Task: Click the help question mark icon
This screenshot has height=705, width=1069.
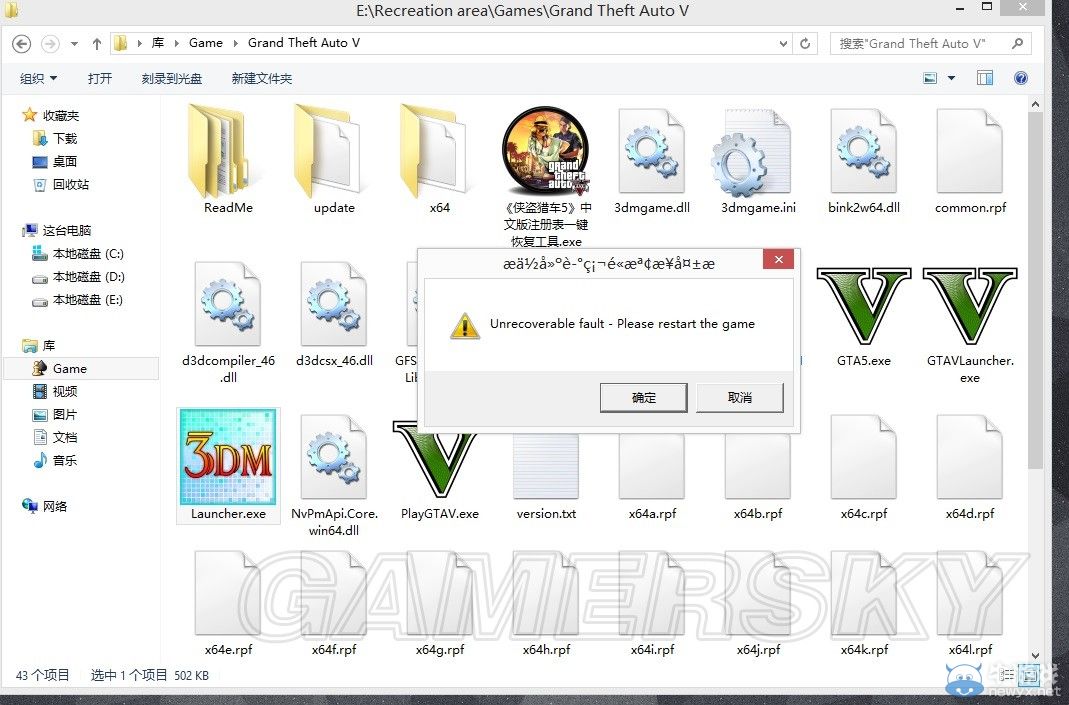Action: coord(1021,78)
